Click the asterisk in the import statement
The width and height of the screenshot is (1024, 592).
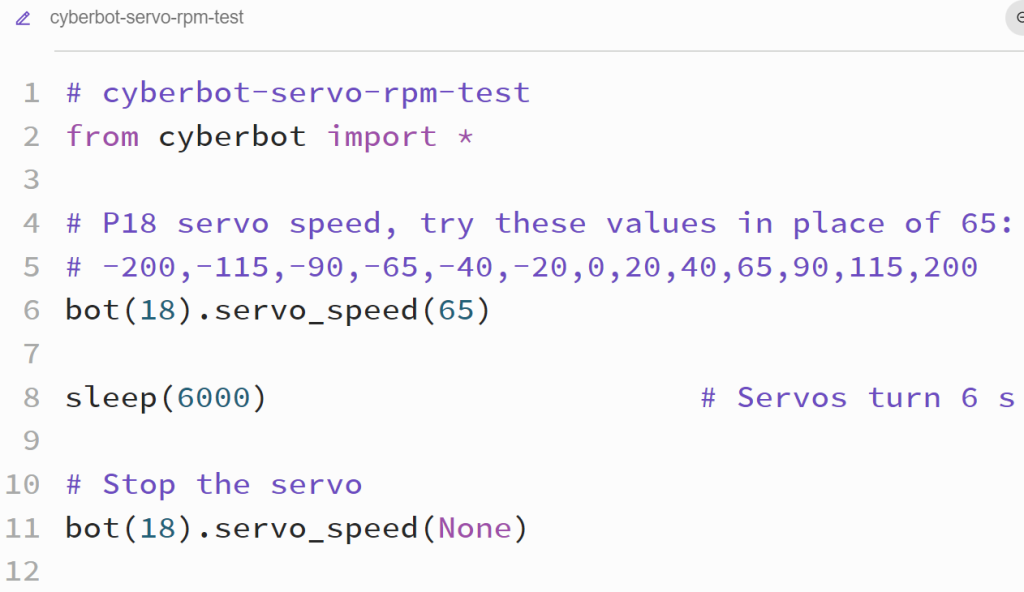[466, 134]
